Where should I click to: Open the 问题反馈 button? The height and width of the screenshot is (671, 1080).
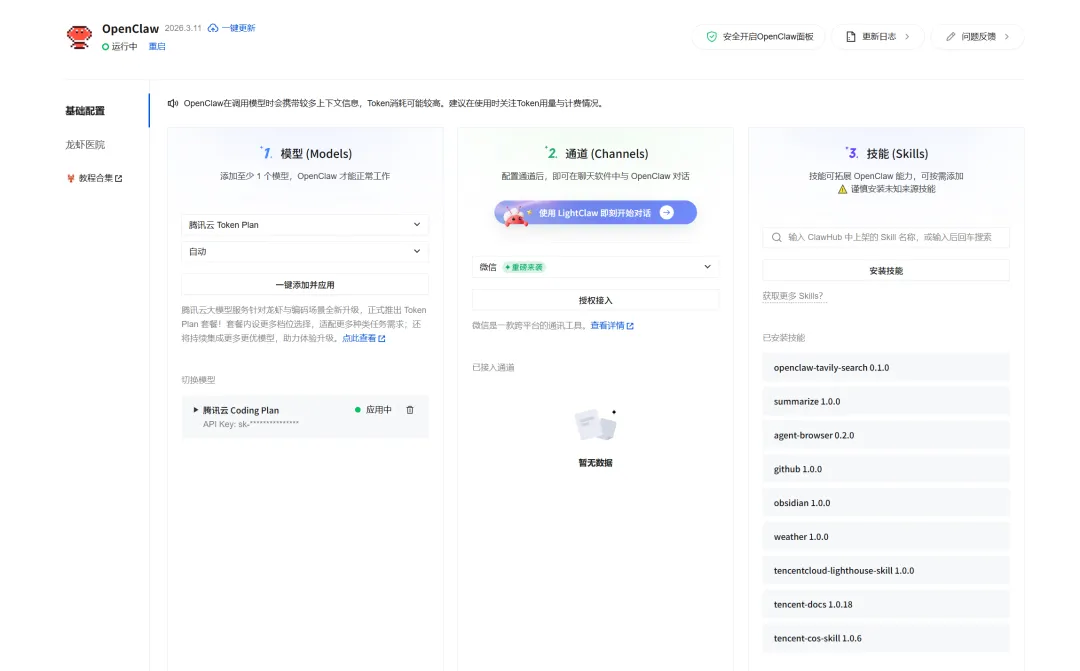pos(977,37)
